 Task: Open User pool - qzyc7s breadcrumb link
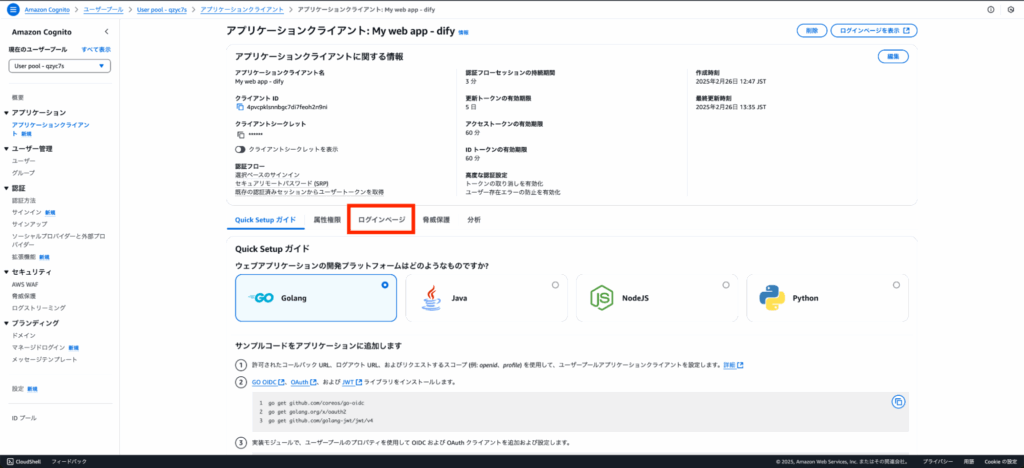click(x=162, y=10)
